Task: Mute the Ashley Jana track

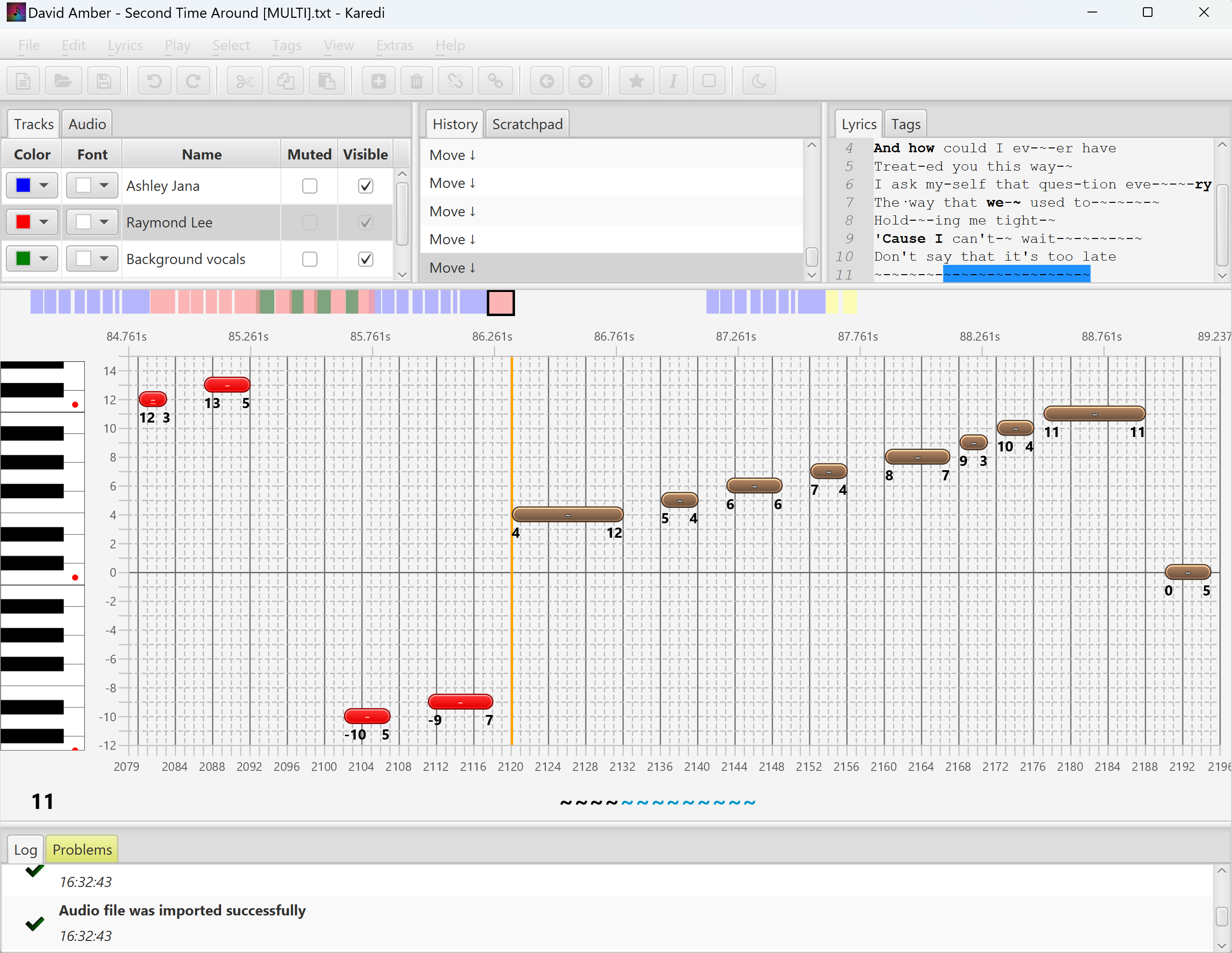Action: click(310, 185)
